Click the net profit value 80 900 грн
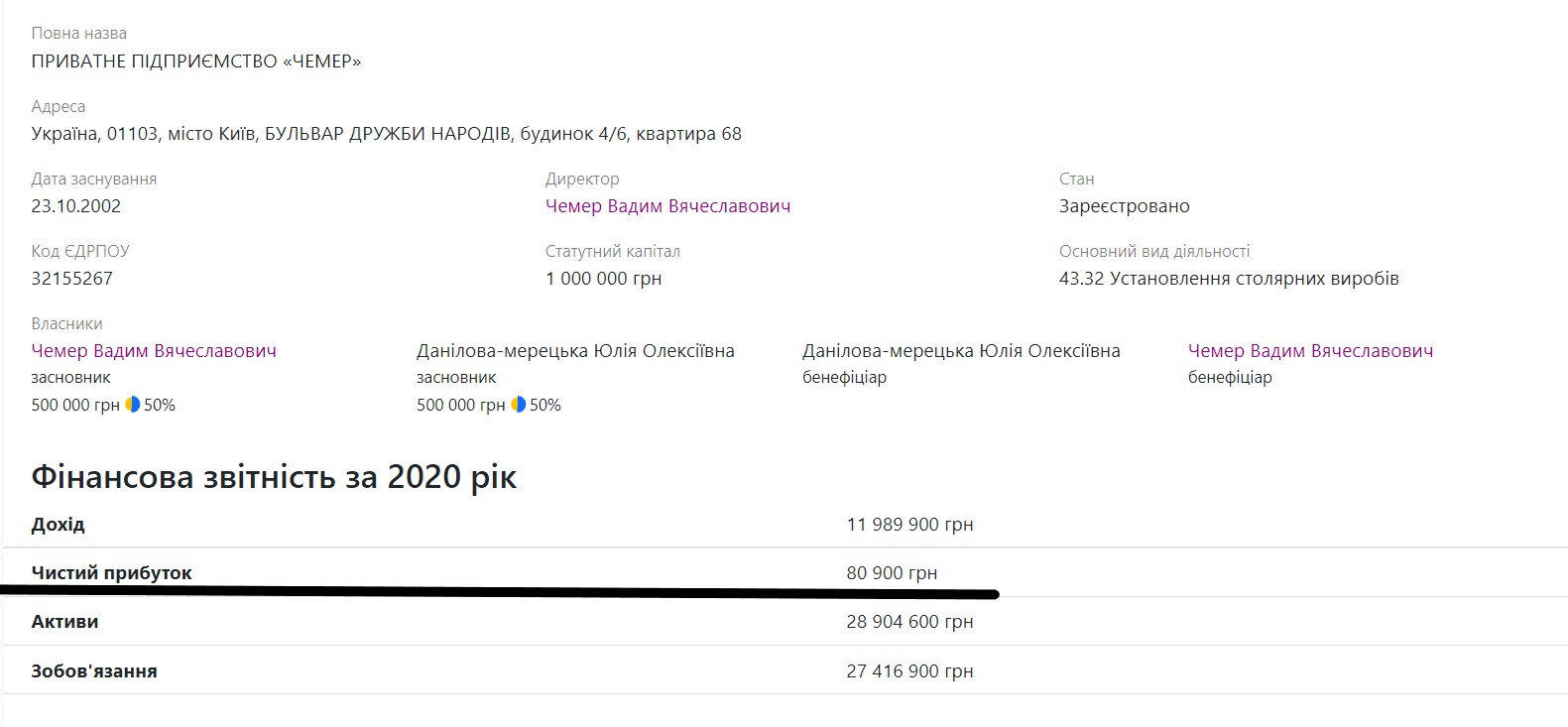This screenshot has width=1568, height=727. click(x=891, y=573)
